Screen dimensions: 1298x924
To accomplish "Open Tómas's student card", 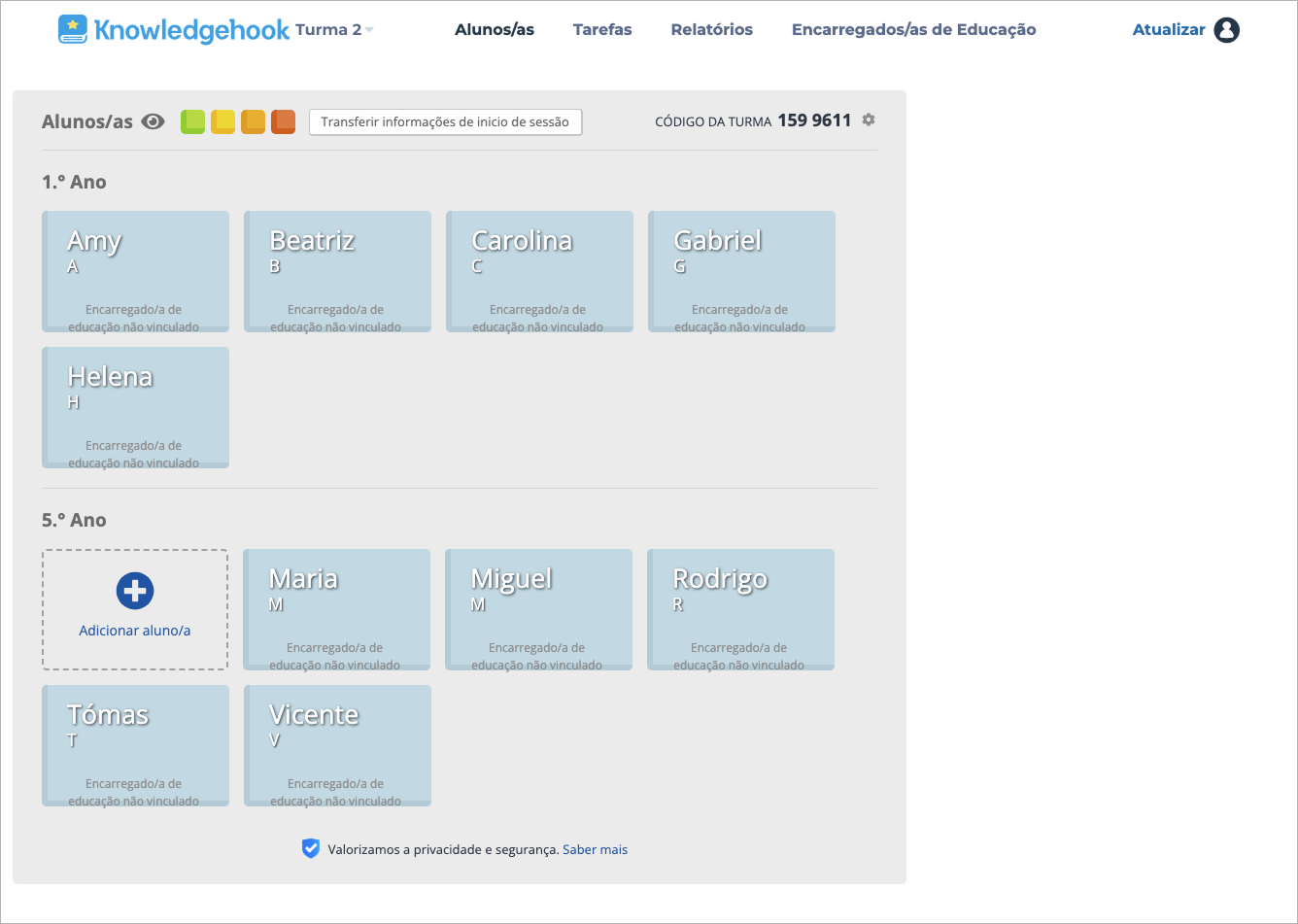I will pos(136,746).
